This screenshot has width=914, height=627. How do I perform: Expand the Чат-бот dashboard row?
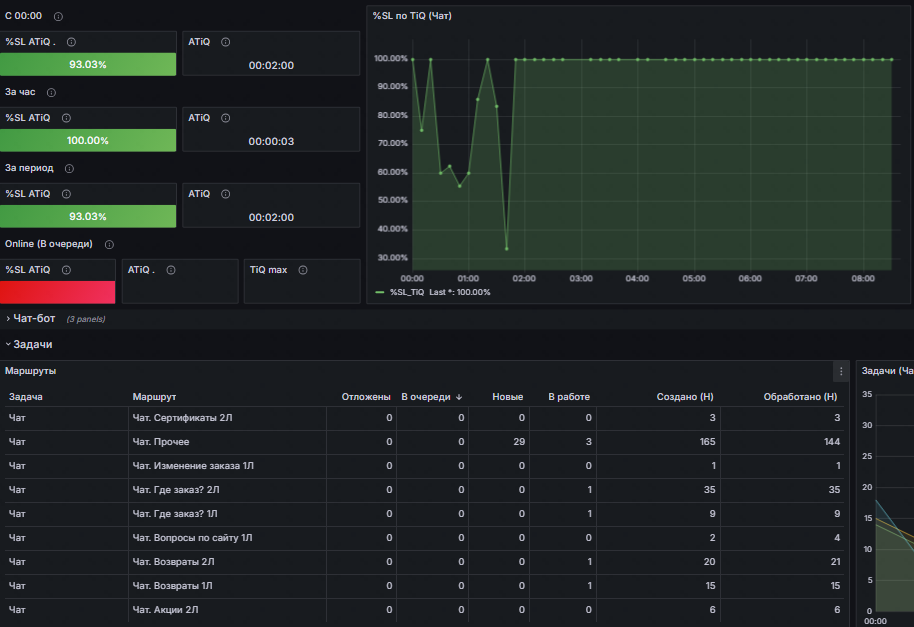coord(34,319)
